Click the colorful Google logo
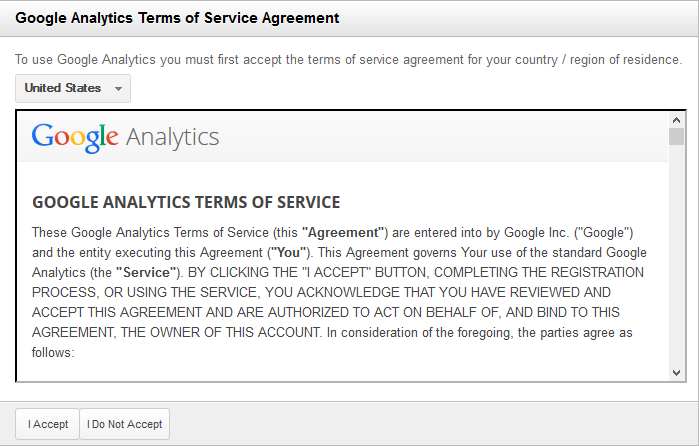This screenshot has width=699, height=446. click(75, 136)
